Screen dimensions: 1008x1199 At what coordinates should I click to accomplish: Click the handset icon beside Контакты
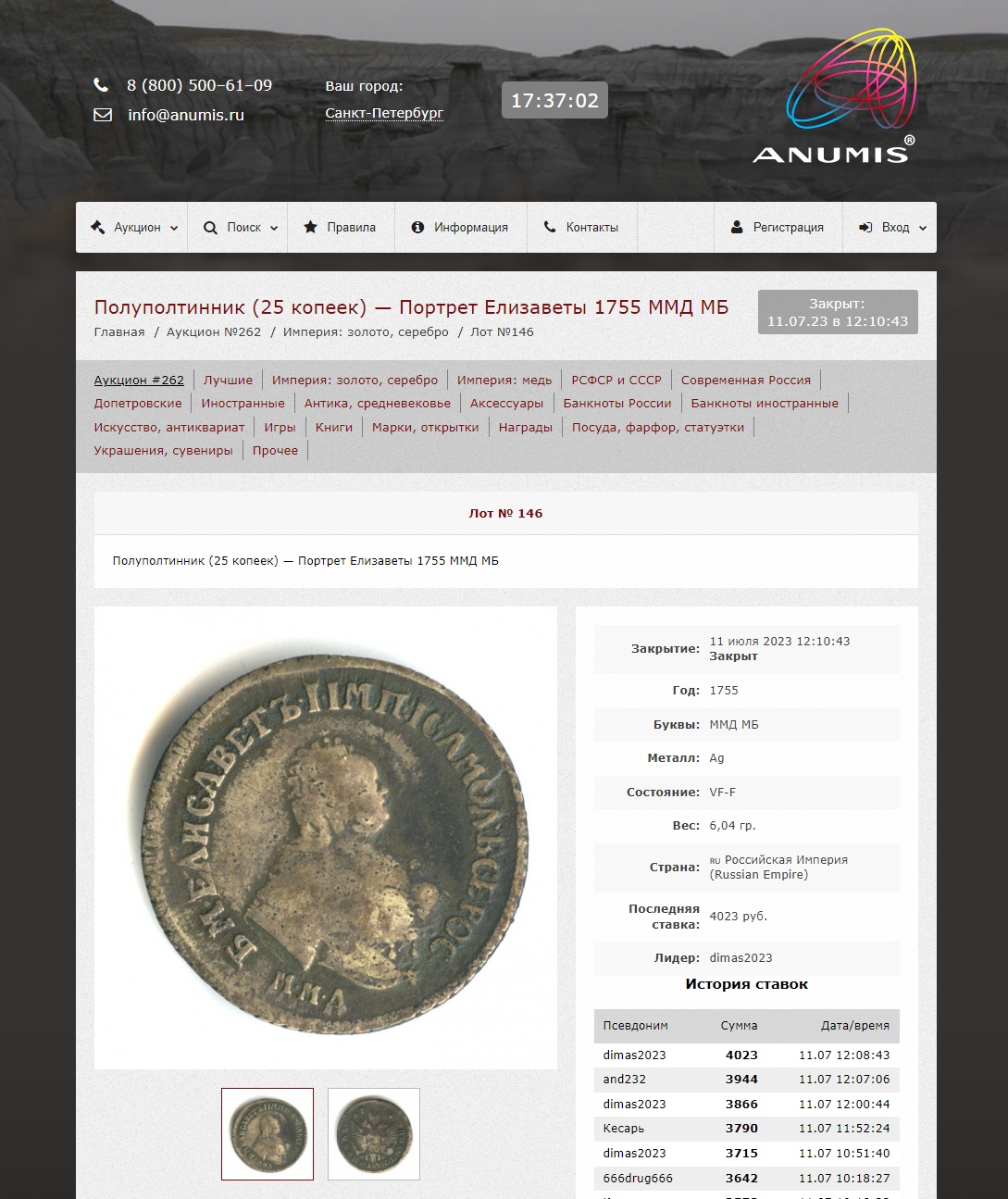pos(550,227)
